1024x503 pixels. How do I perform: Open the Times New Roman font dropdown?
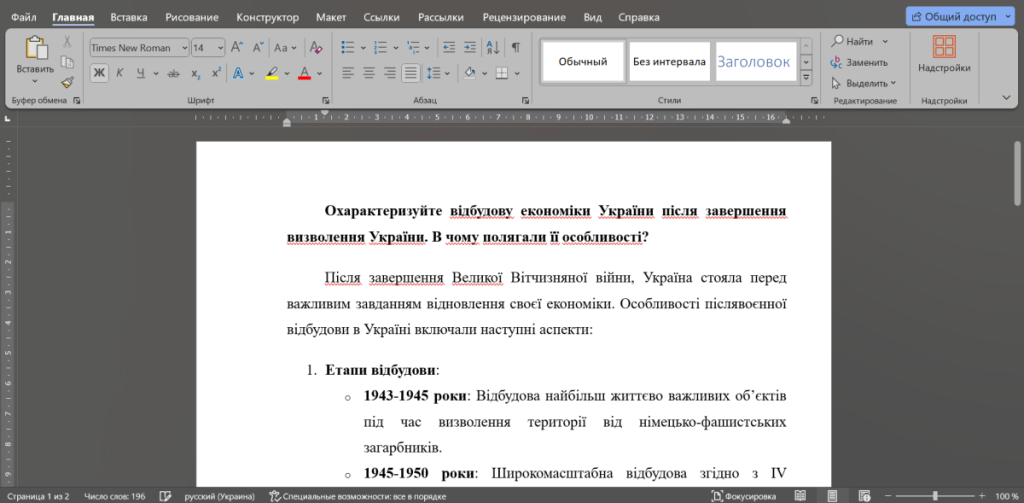[x=184, y=47]
